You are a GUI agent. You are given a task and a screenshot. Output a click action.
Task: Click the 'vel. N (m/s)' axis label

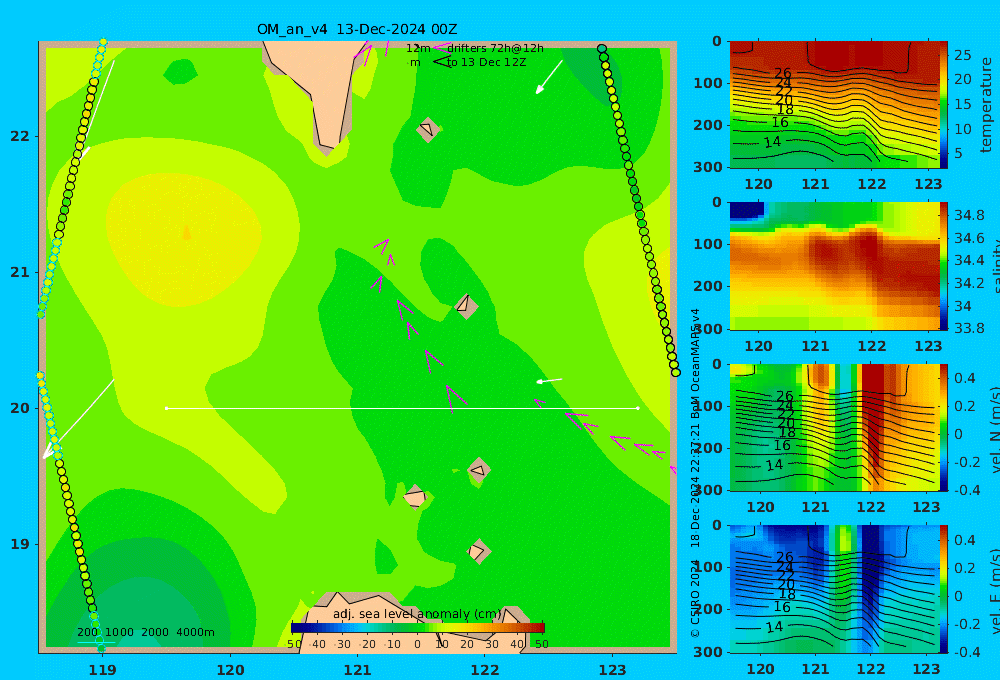[x=994, y=429]
